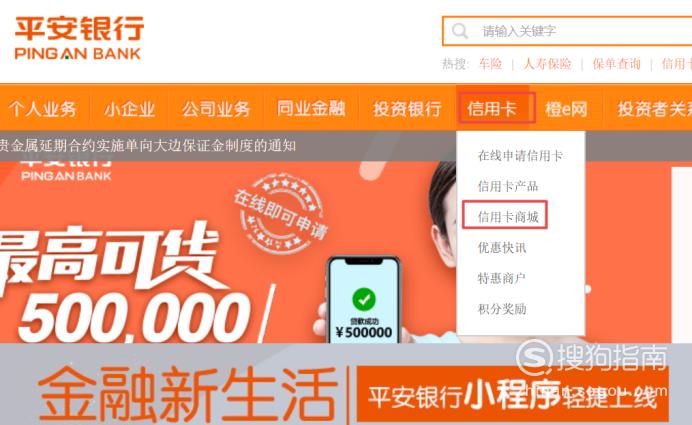Click the 保单查询 hot search link
This screenshot has height=425, width=692.
tap(617, 64)
